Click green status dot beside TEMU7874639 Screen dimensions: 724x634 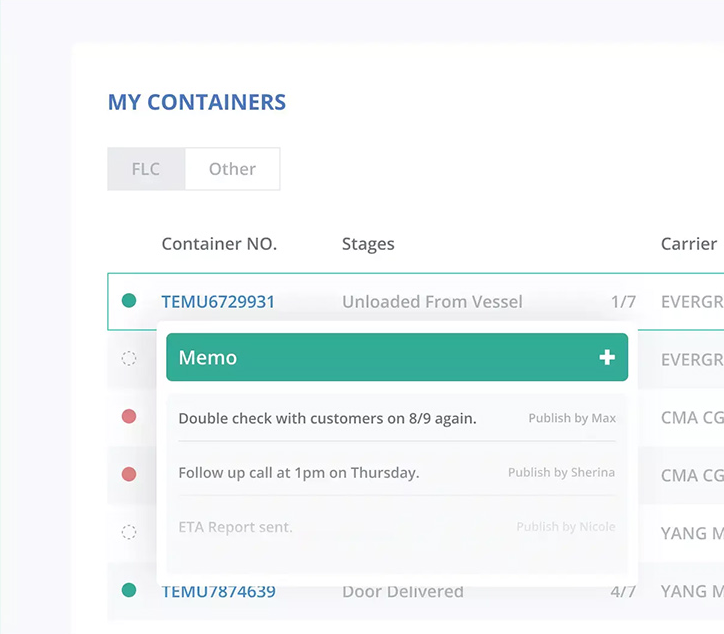129,591
